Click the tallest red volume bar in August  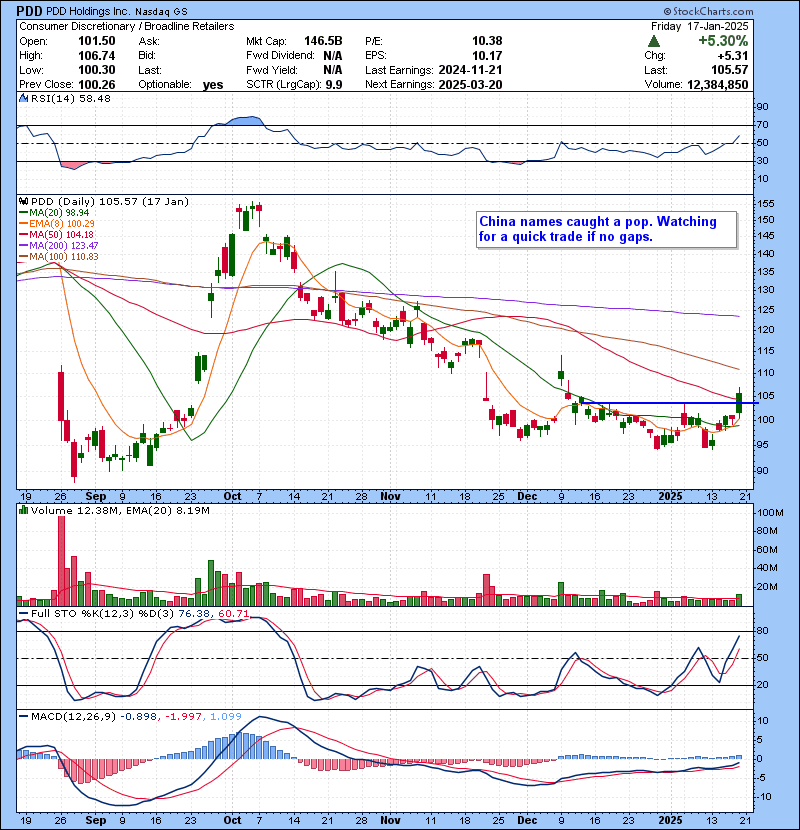61,561
